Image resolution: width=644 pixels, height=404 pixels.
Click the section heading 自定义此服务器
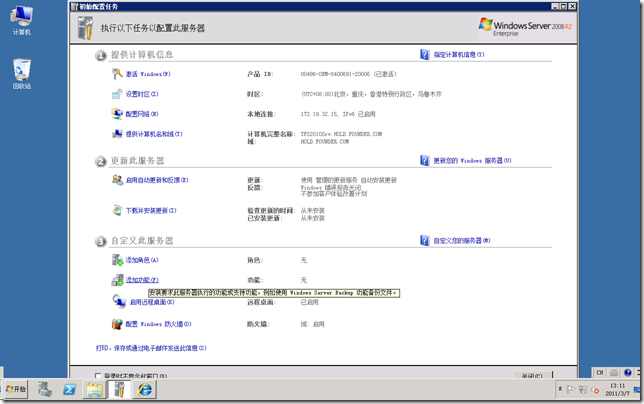142,241
